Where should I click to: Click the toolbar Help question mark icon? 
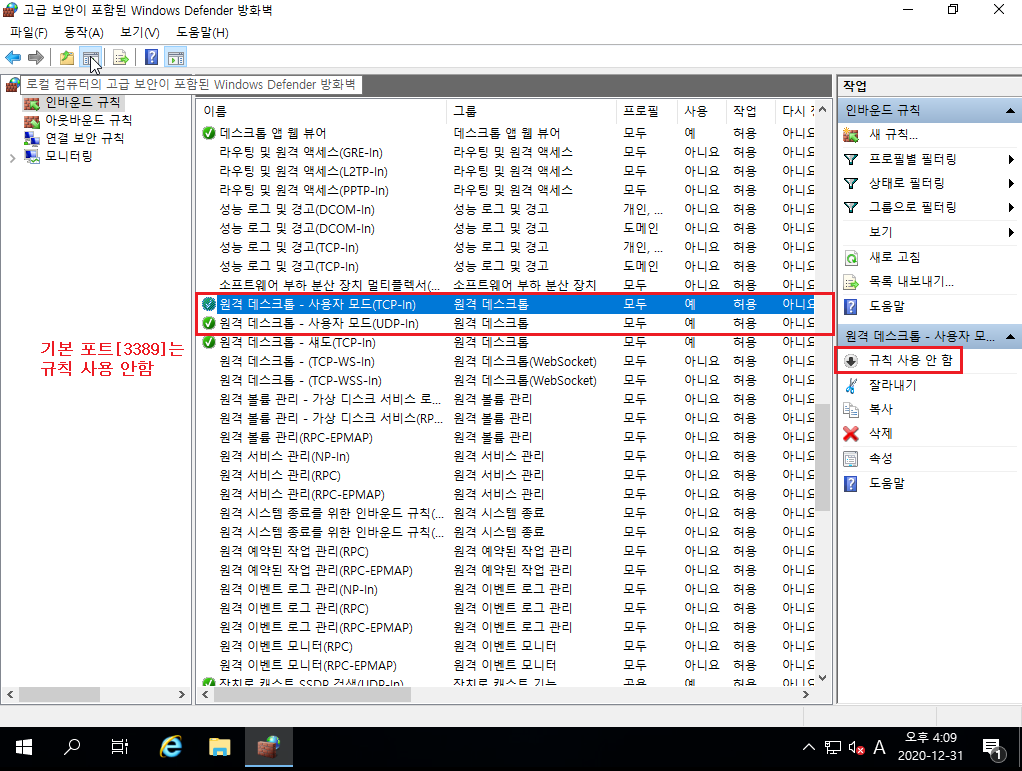click(x=151, y=57)
